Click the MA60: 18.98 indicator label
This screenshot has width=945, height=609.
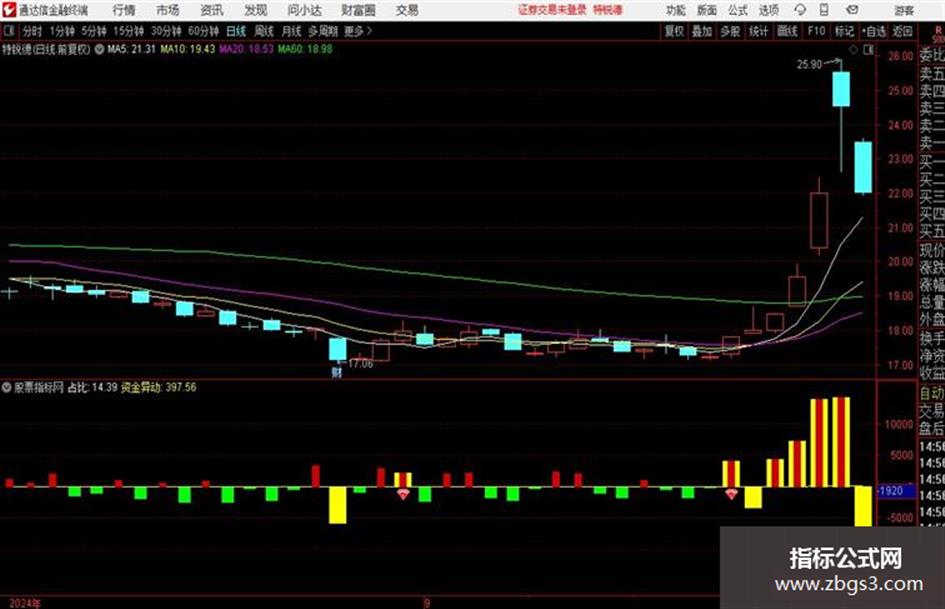pos(305,49)
